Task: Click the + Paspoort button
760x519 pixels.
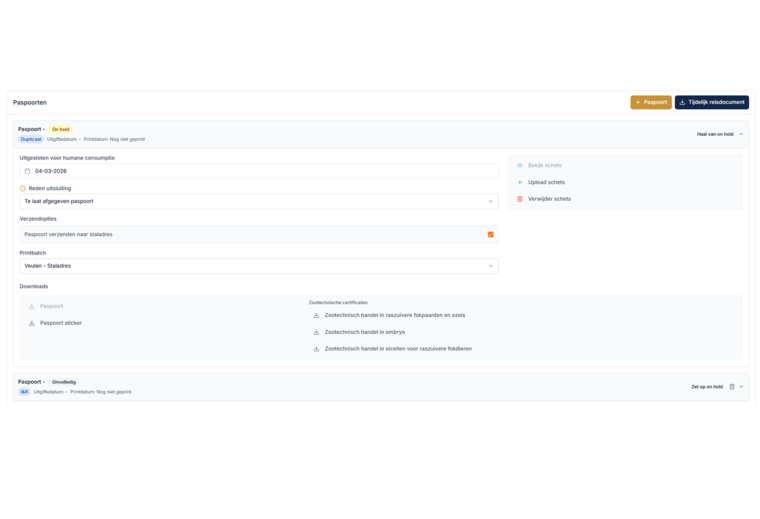Action: point(650,102)
